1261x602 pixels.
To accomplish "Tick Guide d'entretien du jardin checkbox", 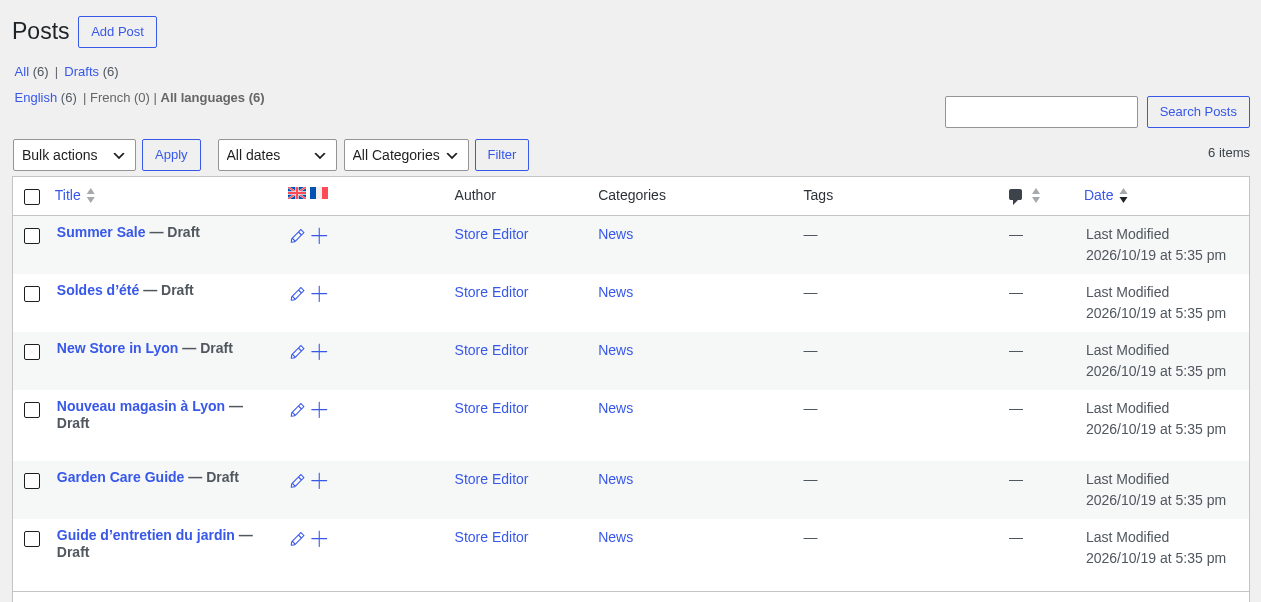I will click(x=32, y=539).
